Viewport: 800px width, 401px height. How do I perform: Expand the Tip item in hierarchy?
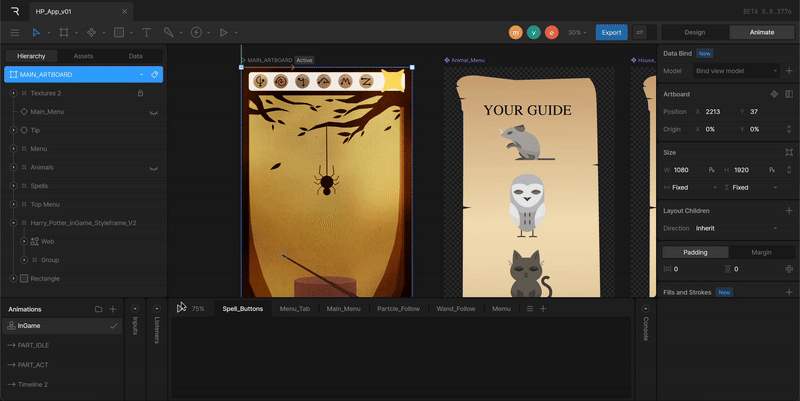coord(13,130)
